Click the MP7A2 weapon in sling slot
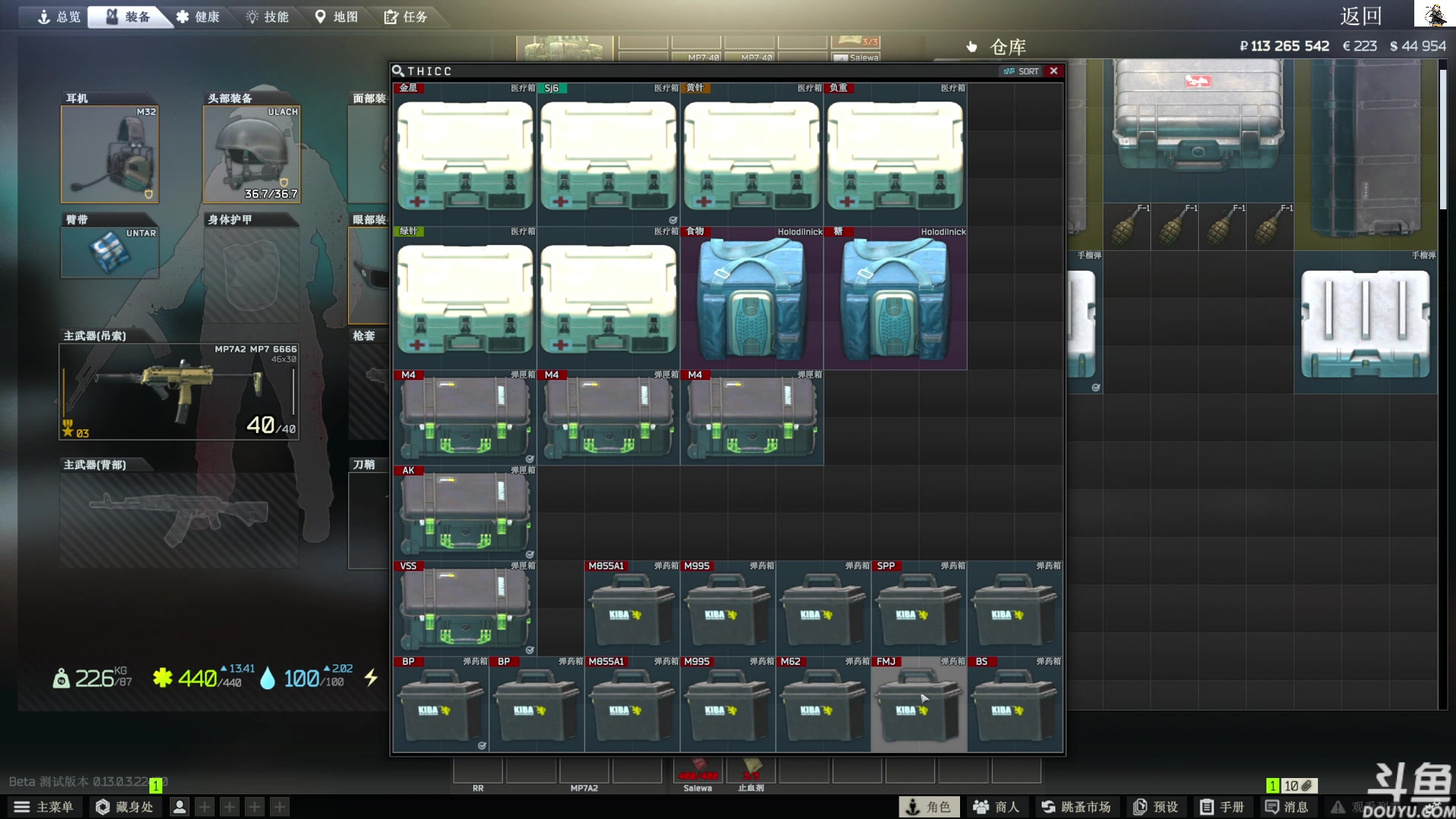Image resolution: width=1456 pixels, height=819 pixels. coord(179,392)
